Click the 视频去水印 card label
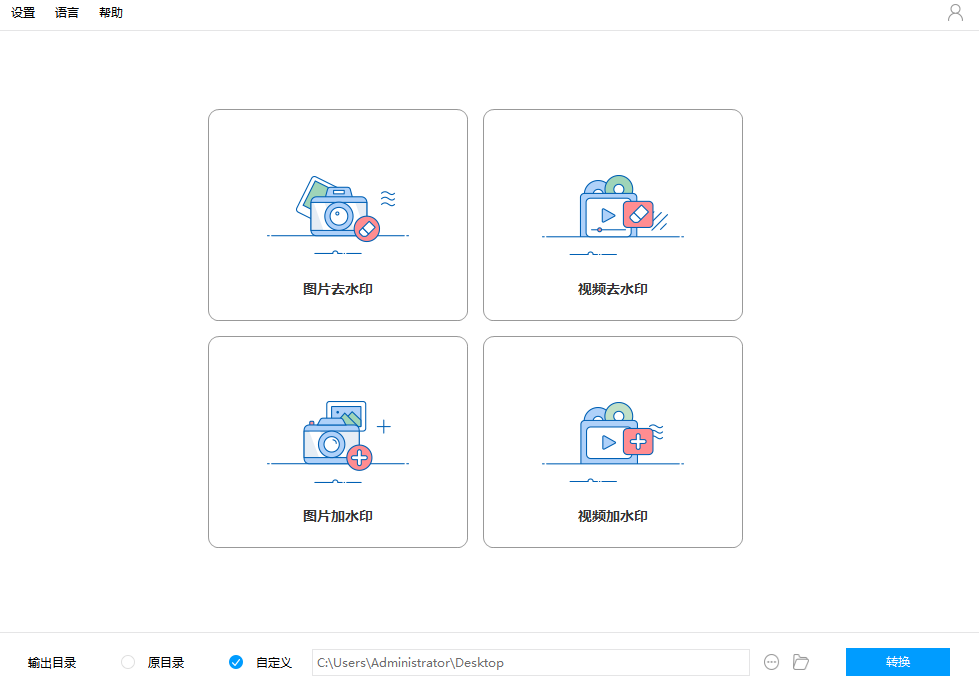 point(613,290)
